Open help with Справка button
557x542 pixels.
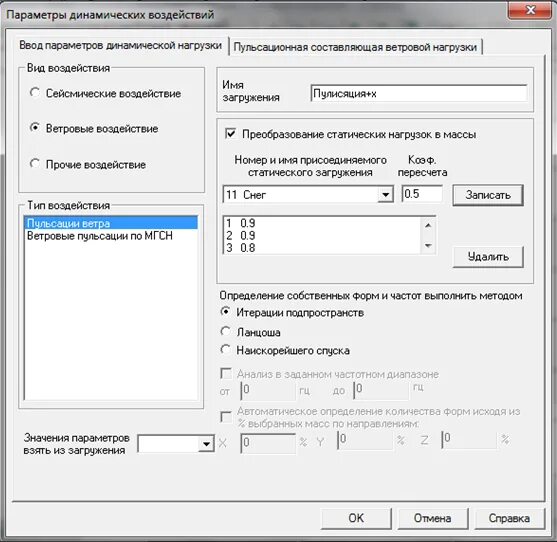[x=509, y=518]
